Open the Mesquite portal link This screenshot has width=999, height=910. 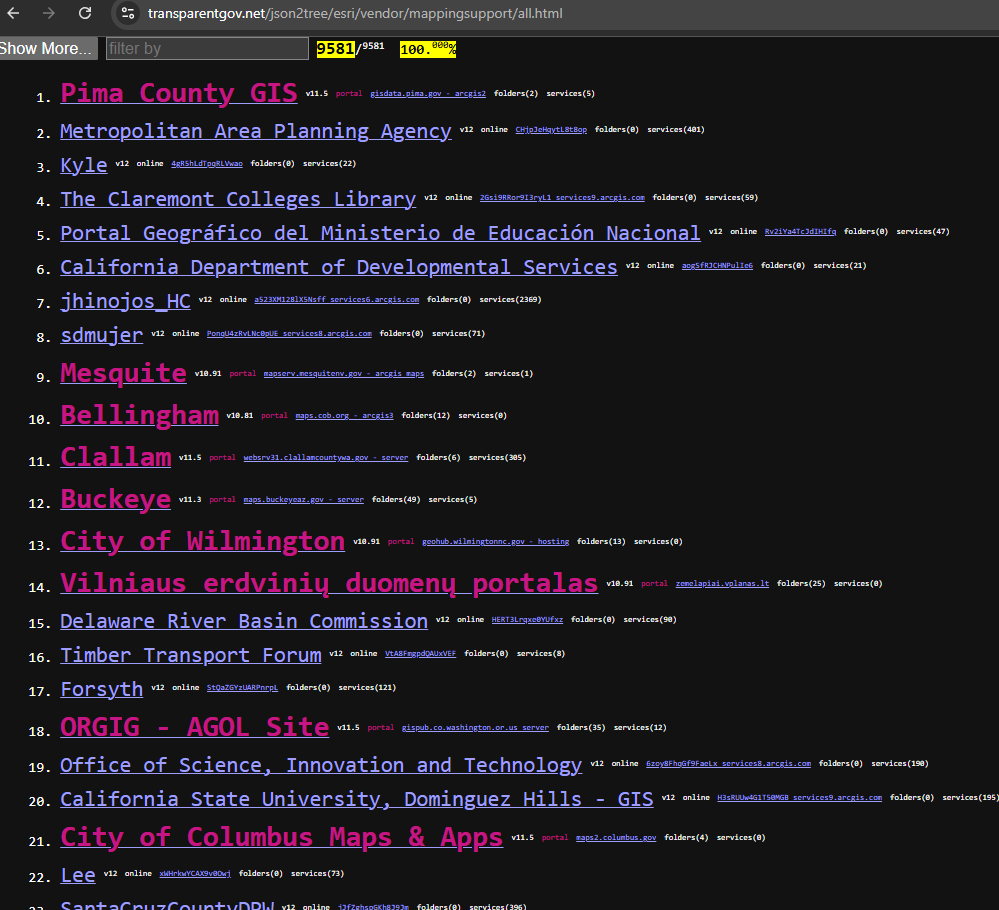coord(123,373)
